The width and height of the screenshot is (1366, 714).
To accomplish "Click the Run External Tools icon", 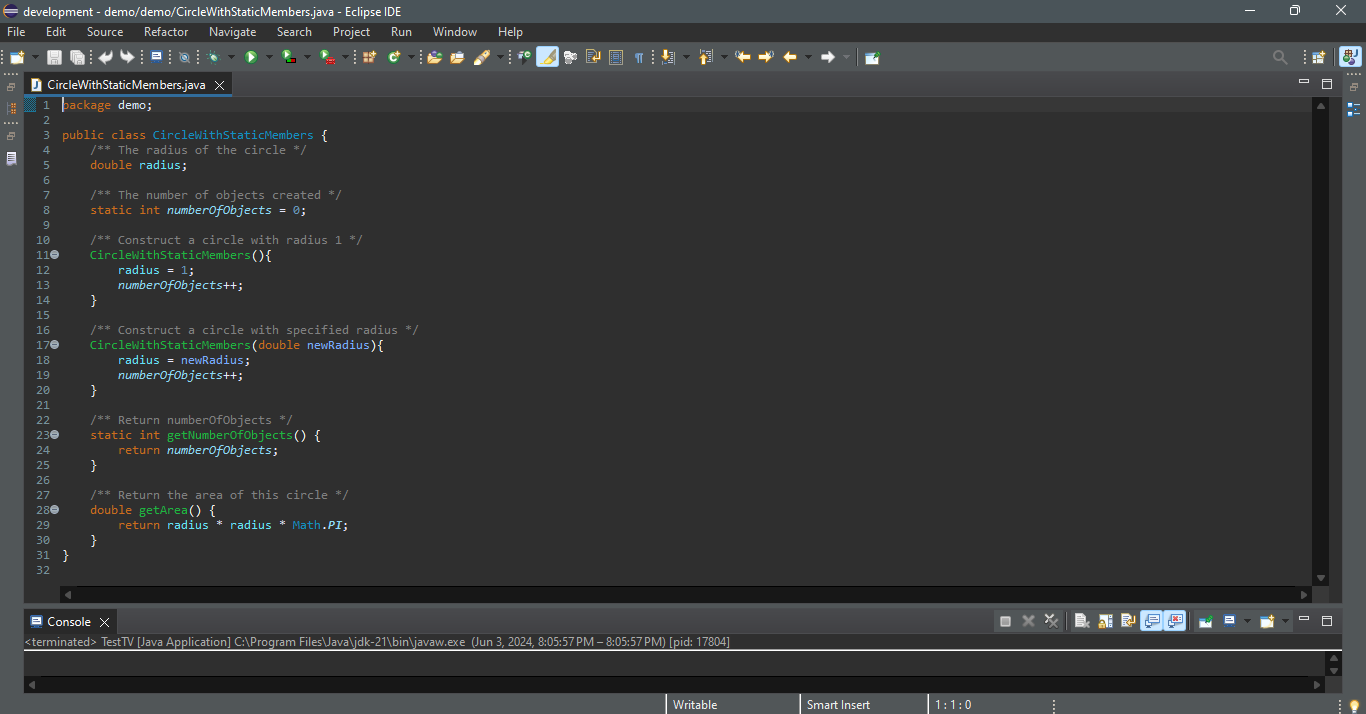I will [327, 57].
